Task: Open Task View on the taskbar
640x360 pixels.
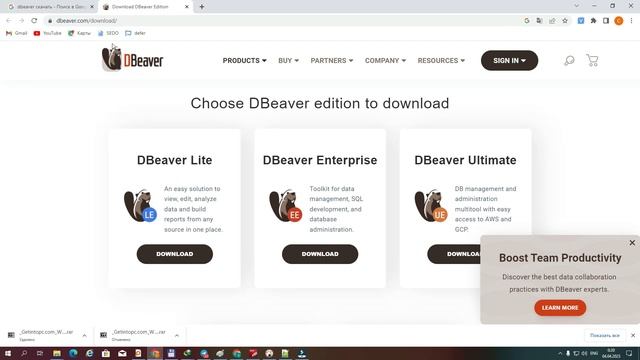Action: [x=40, y=353]
